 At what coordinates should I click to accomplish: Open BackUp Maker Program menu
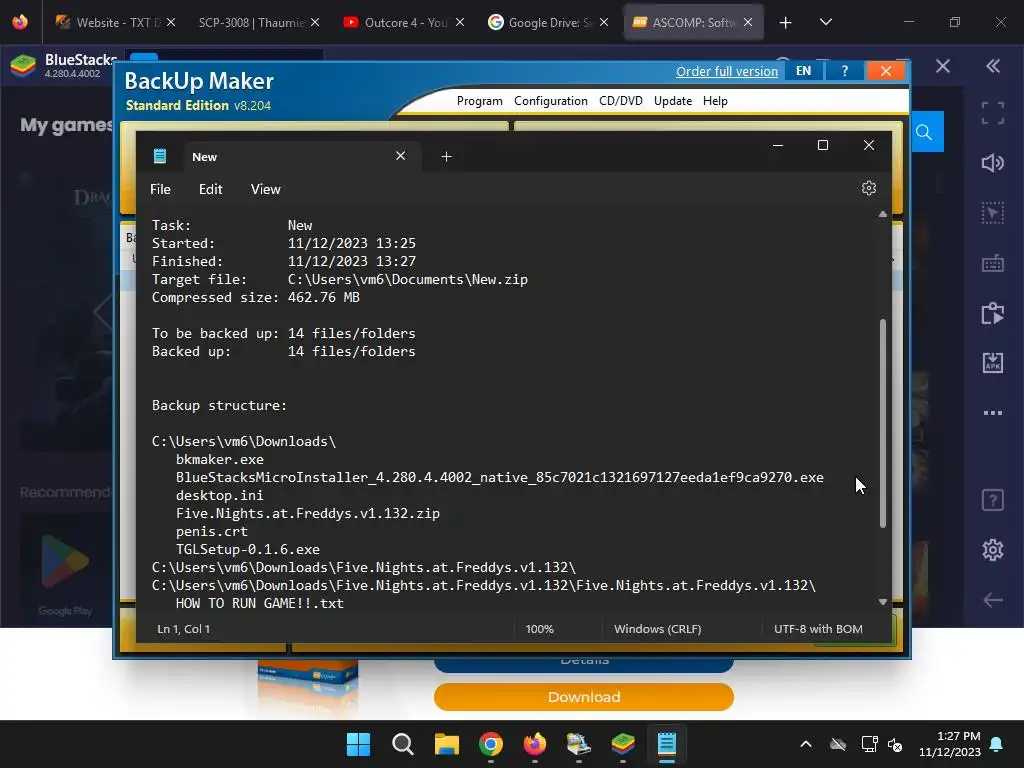pos(479,101)
